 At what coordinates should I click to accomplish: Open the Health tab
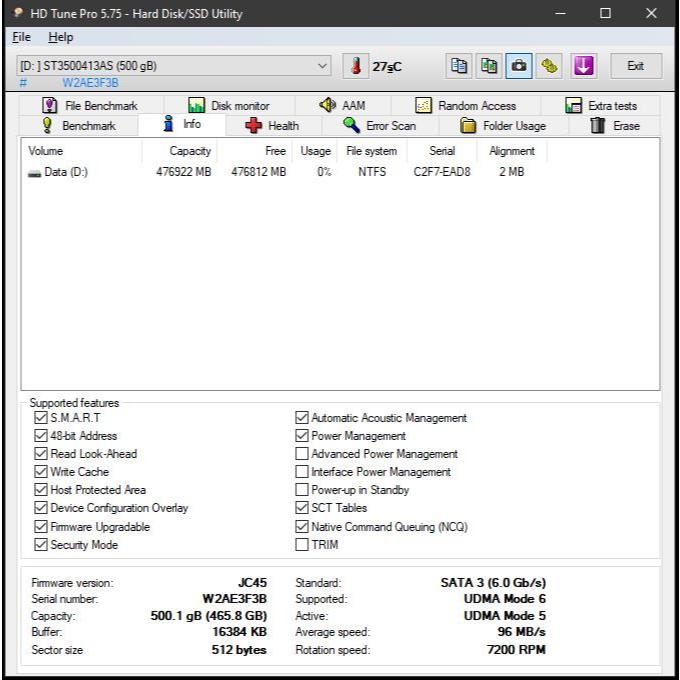[272, 126]
